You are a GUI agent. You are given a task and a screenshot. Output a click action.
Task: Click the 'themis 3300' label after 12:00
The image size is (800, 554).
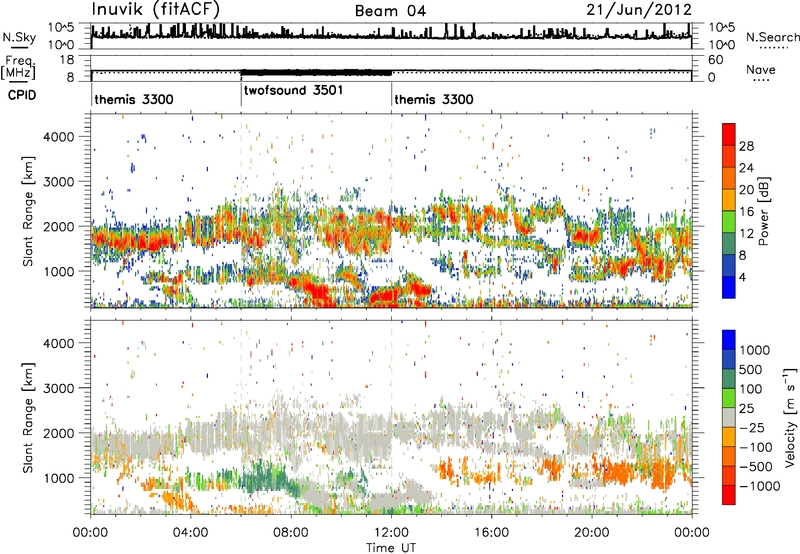coord(434,99)
